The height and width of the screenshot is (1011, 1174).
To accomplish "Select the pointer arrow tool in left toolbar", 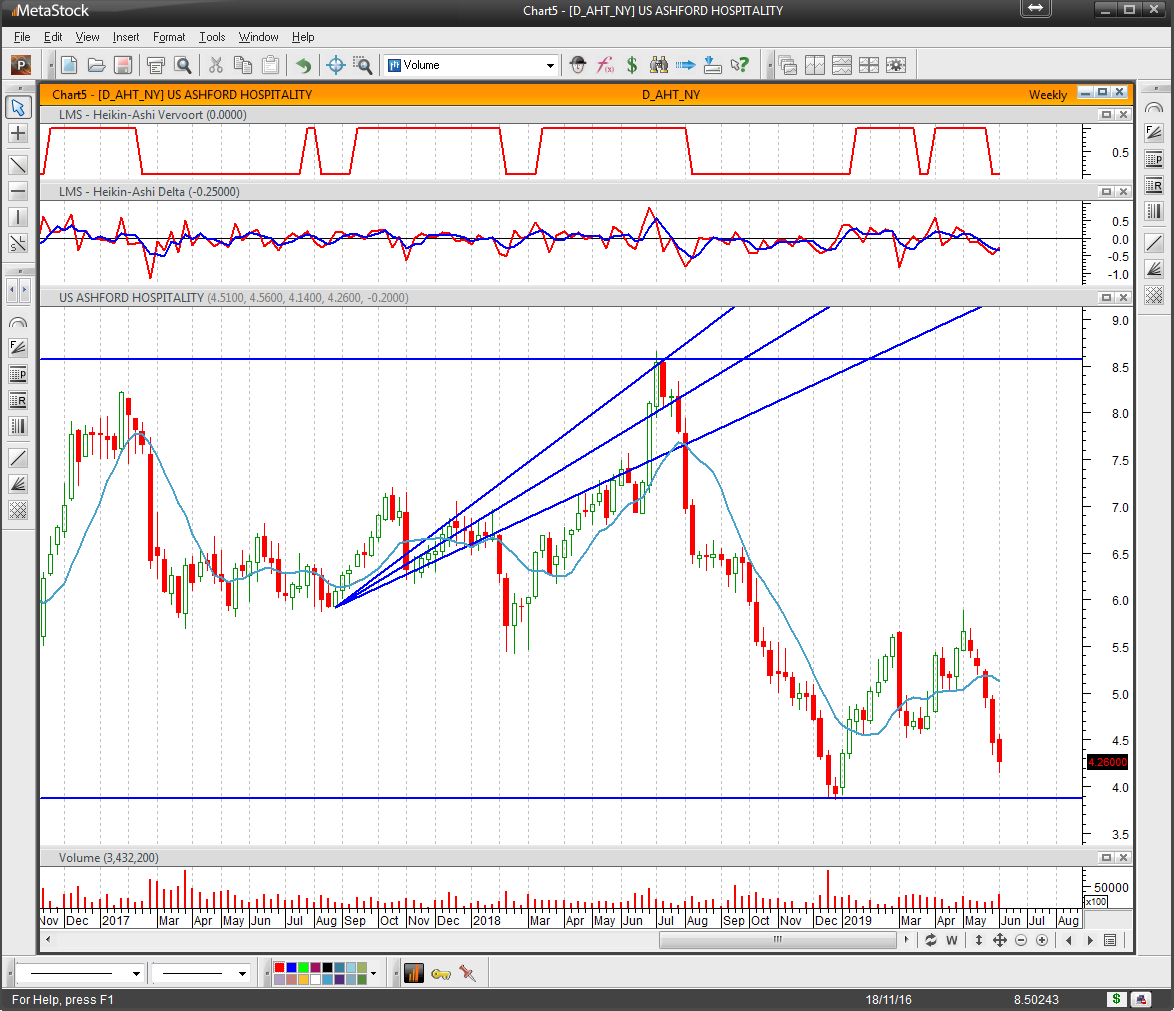I will point(18,107).
